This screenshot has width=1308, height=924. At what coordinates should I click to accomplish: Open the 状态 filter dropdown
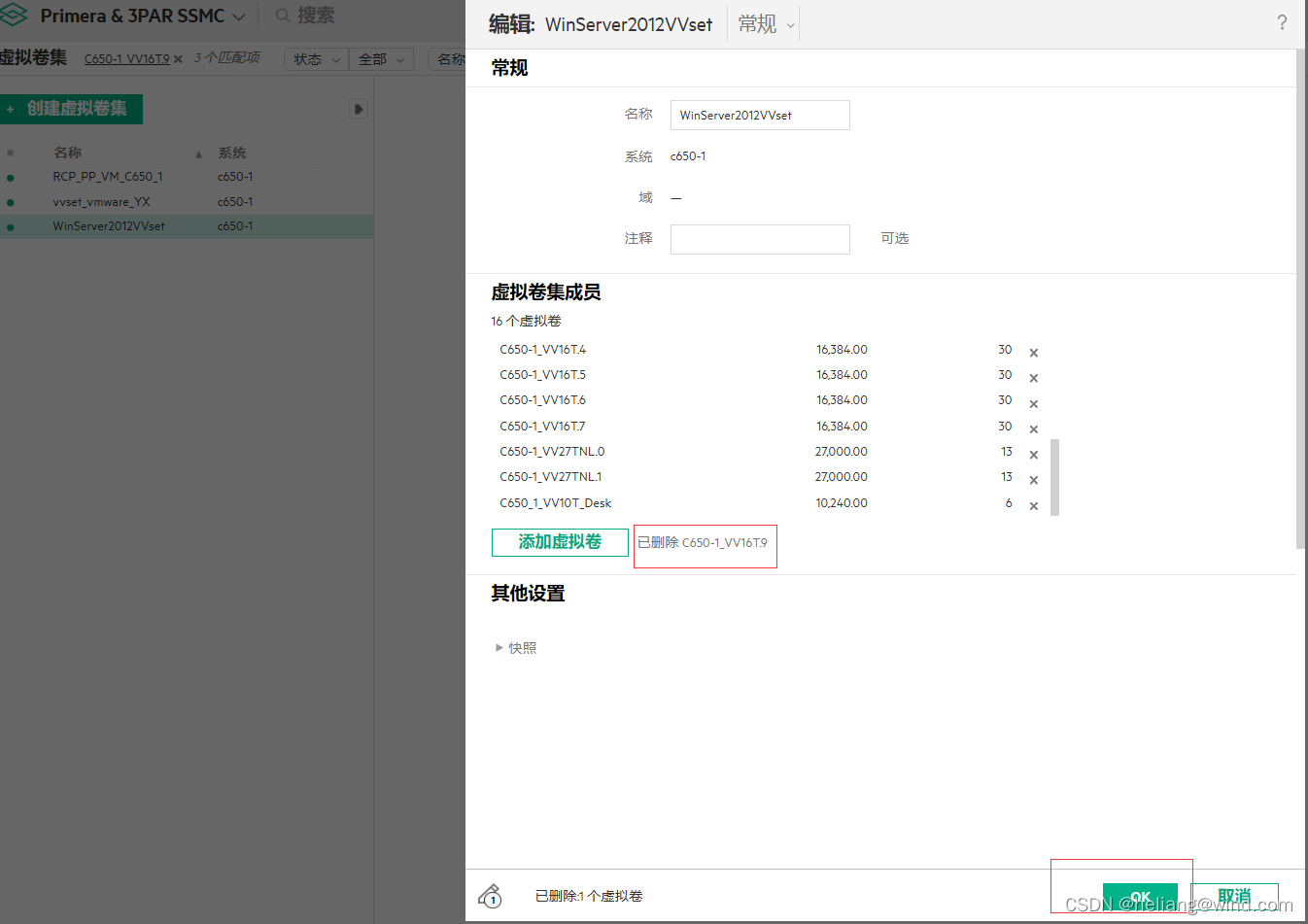pos(317,59)
